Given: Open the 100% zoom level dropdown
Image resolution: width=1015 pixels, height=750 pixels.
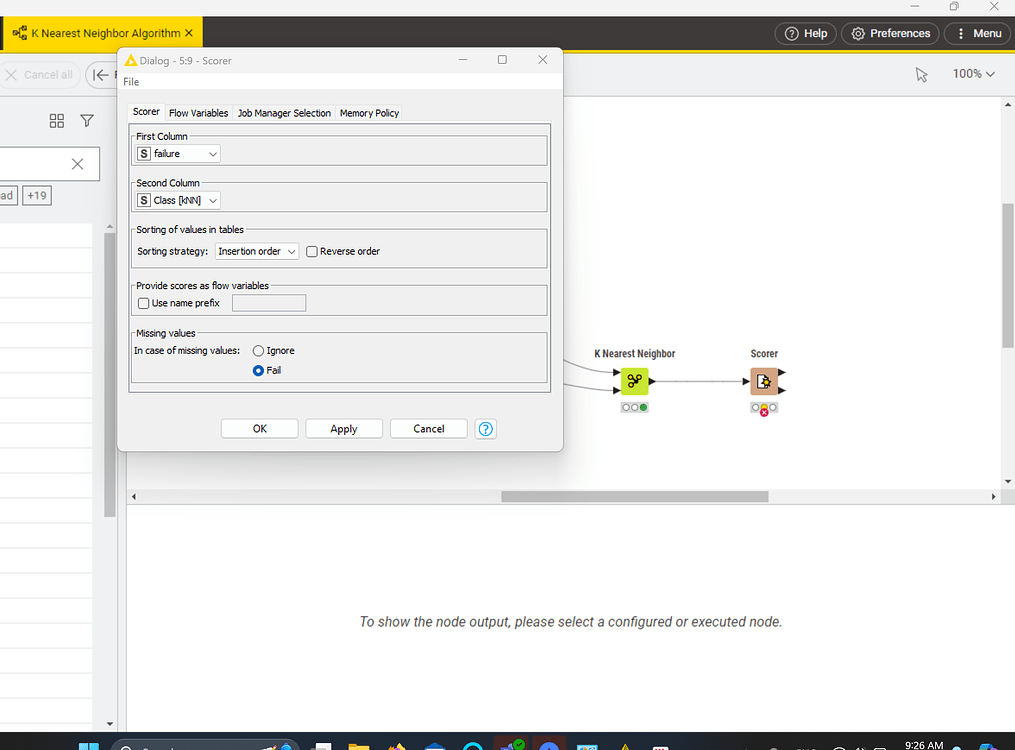Looking at the screenshot, I should click(x=973, y=74).
